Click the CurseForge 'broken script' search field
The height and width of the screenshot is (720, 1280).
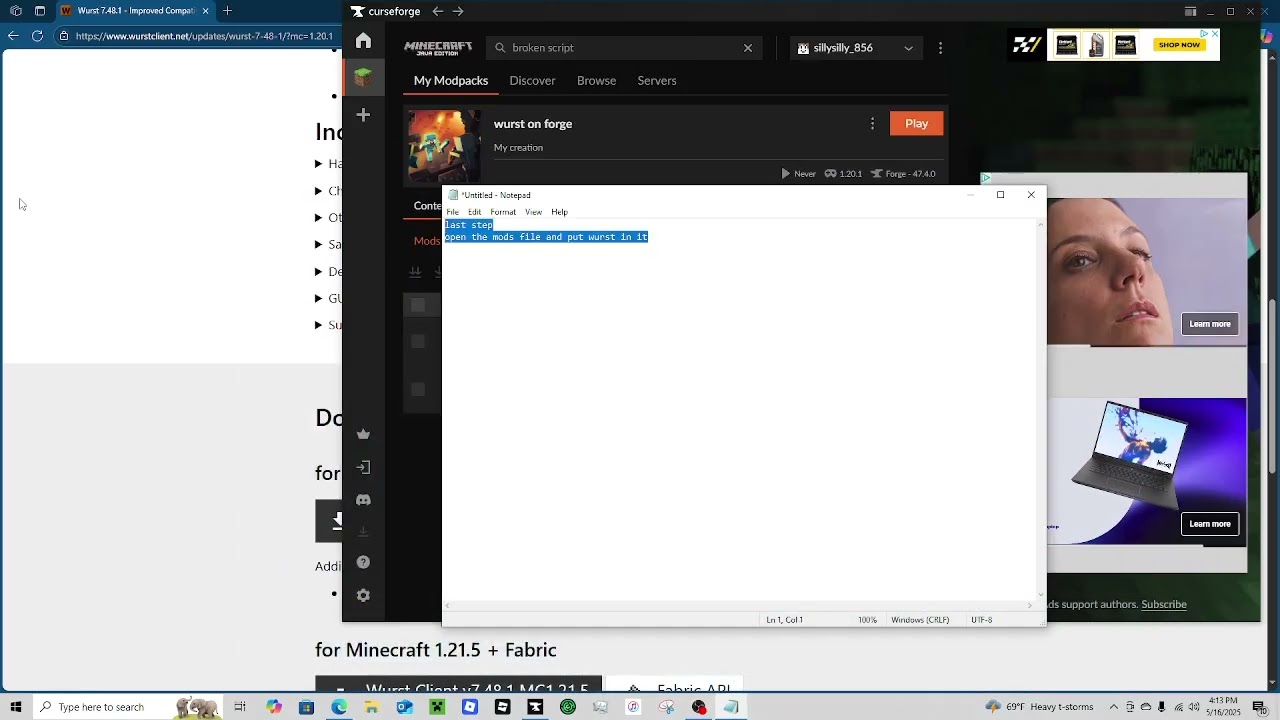[x=624, y=48]
